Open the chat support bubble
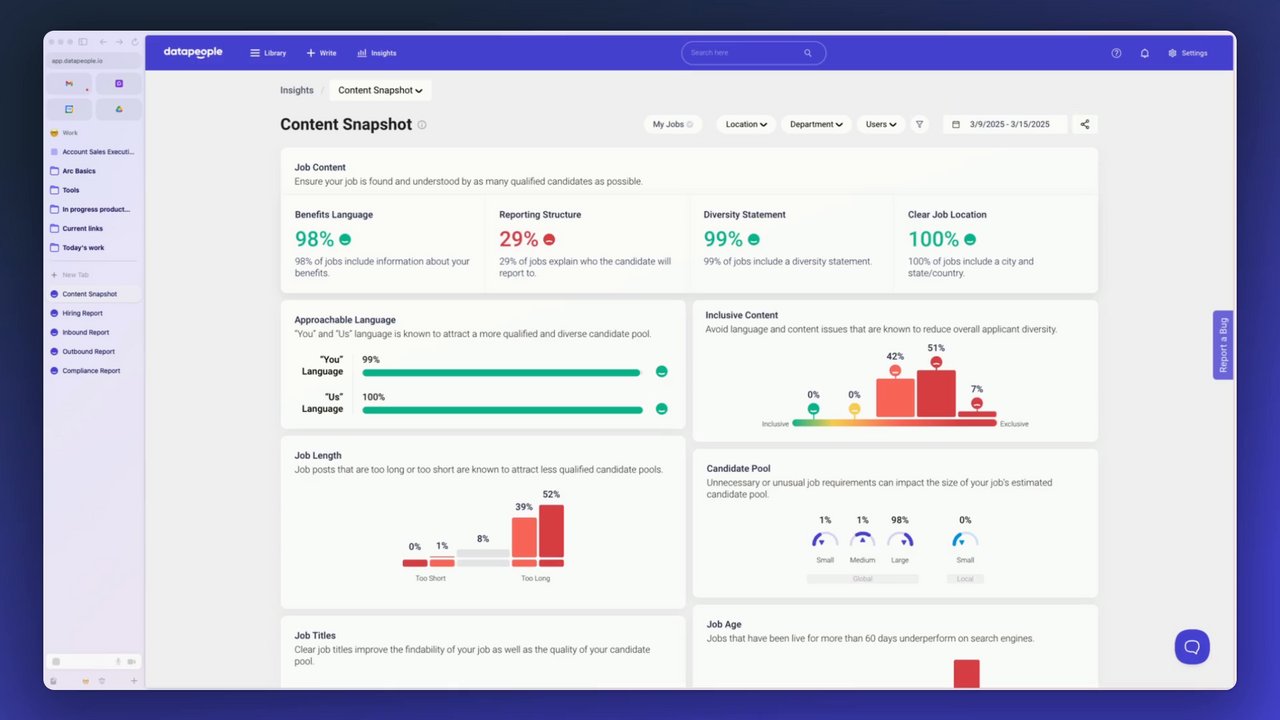Image resolution: width=1280 pixels, height=720 pixels. click(x=1192, y=647)
